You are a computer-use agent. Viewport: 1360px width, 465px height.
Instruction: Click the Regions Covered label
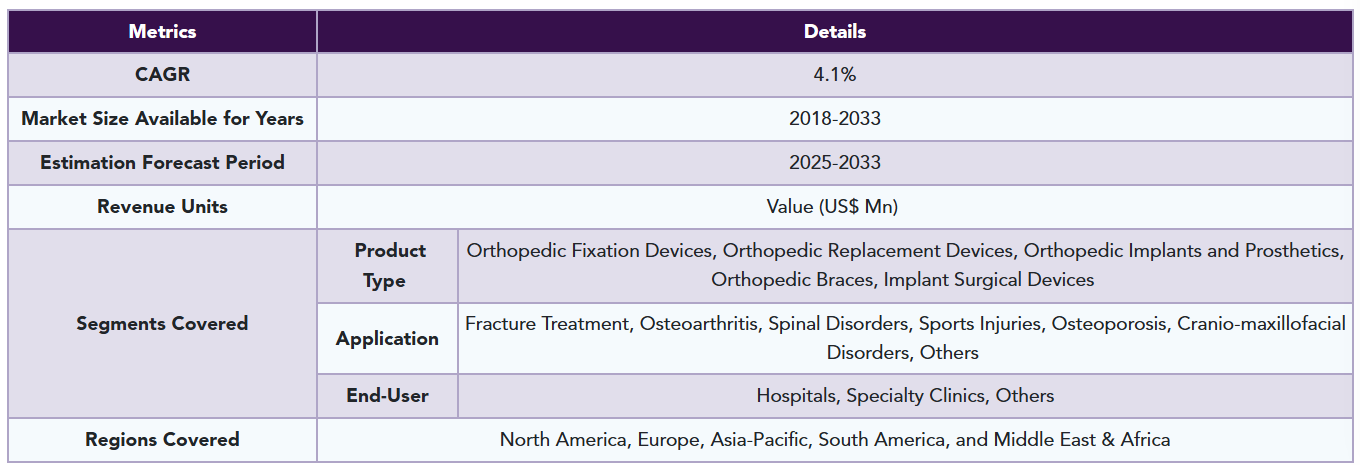tap(162, 440)
